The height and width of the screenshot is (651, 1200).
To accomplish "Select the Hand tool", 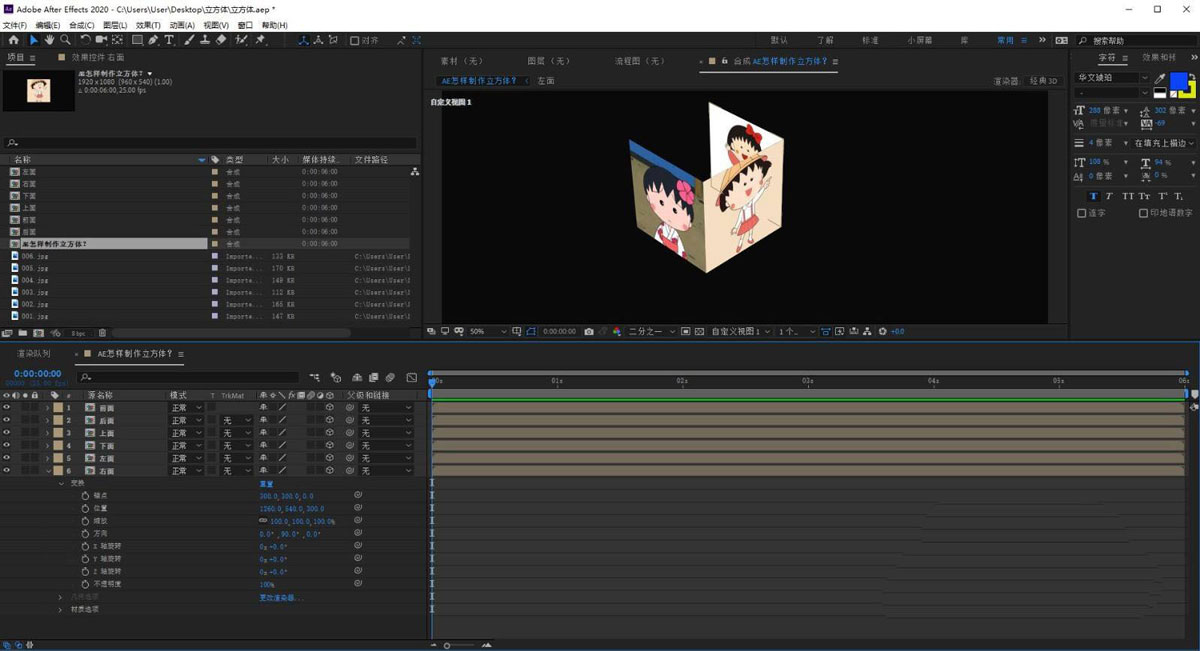I will (x=49, y=40).
